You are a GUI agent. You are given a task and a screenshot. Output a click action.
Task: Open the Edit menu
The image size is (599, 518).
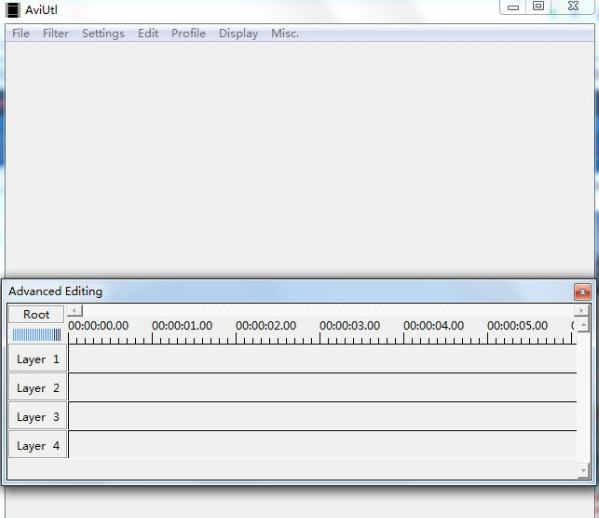pyautogui.click(x=148, y=33)
